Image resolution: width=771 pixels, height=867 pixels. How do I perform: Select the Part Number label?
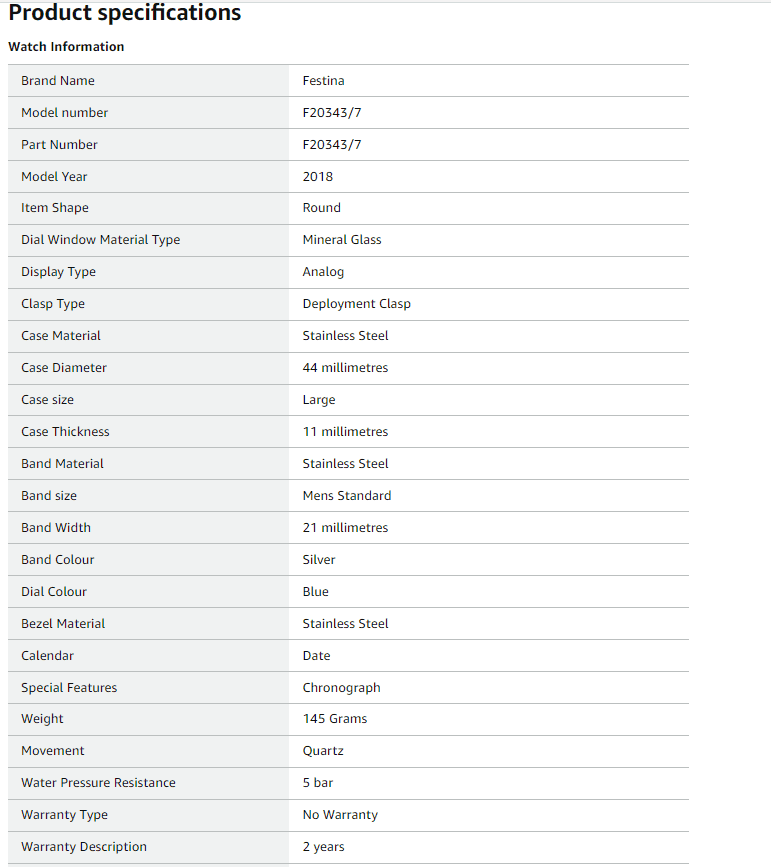pyautogui.click(x=59, y=145)
